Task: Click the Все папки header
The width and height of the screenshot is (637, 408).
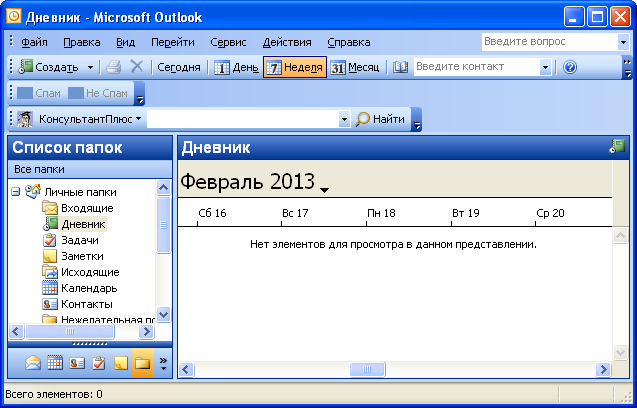Action: coord(90,169)
